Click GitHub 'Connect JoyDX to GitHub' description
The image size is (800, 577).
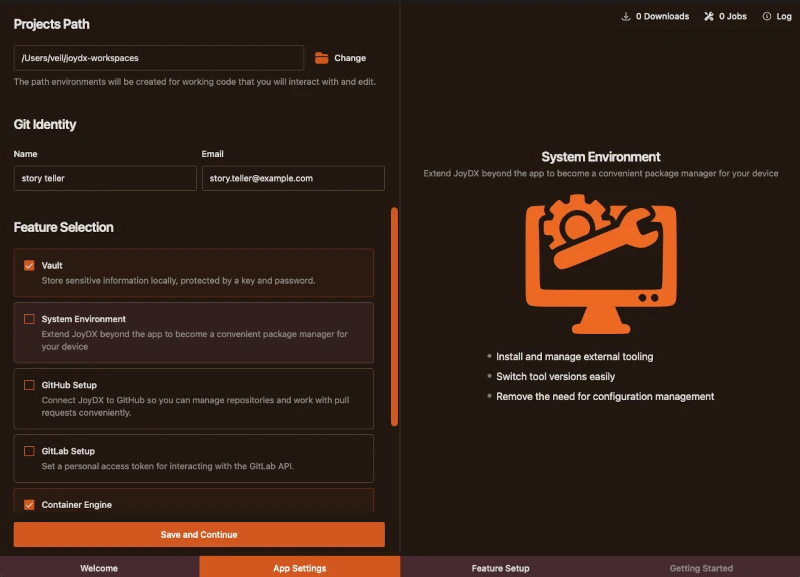(x=195, y=406)
